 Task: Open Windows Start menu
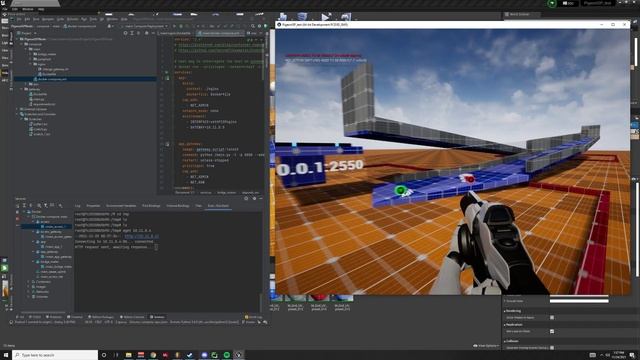tap(6, 355)
